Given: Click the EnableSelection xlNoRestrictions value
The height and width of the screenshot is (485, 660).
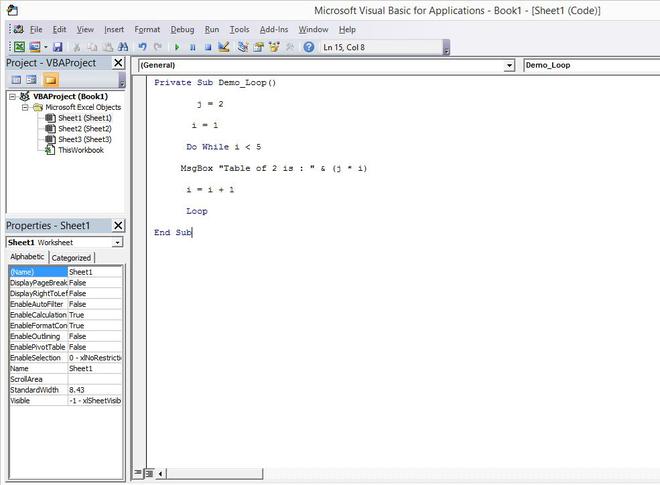Looking at the screenshot, I should (95, 358).
